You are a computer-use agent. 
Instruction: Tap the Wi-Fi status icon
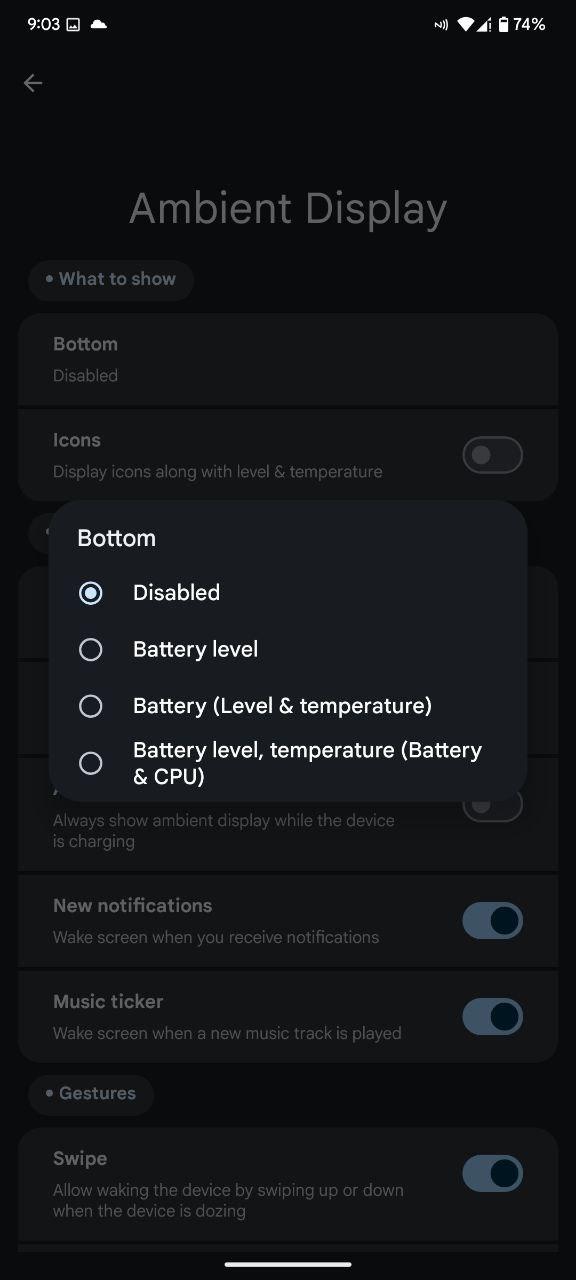point(465,24)
